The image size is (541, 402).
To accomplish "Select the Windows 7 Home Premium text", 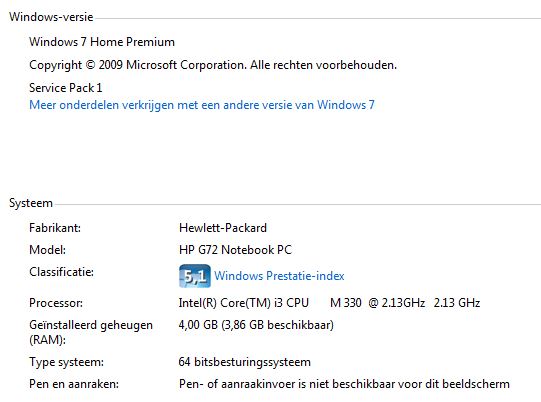I will point(102,42).
